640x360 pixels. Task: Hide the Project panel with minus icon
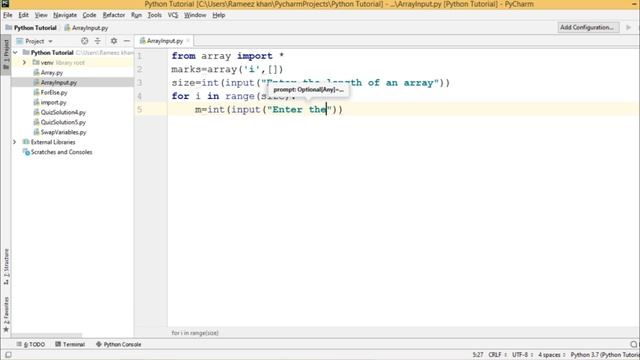tap(127, 41)
